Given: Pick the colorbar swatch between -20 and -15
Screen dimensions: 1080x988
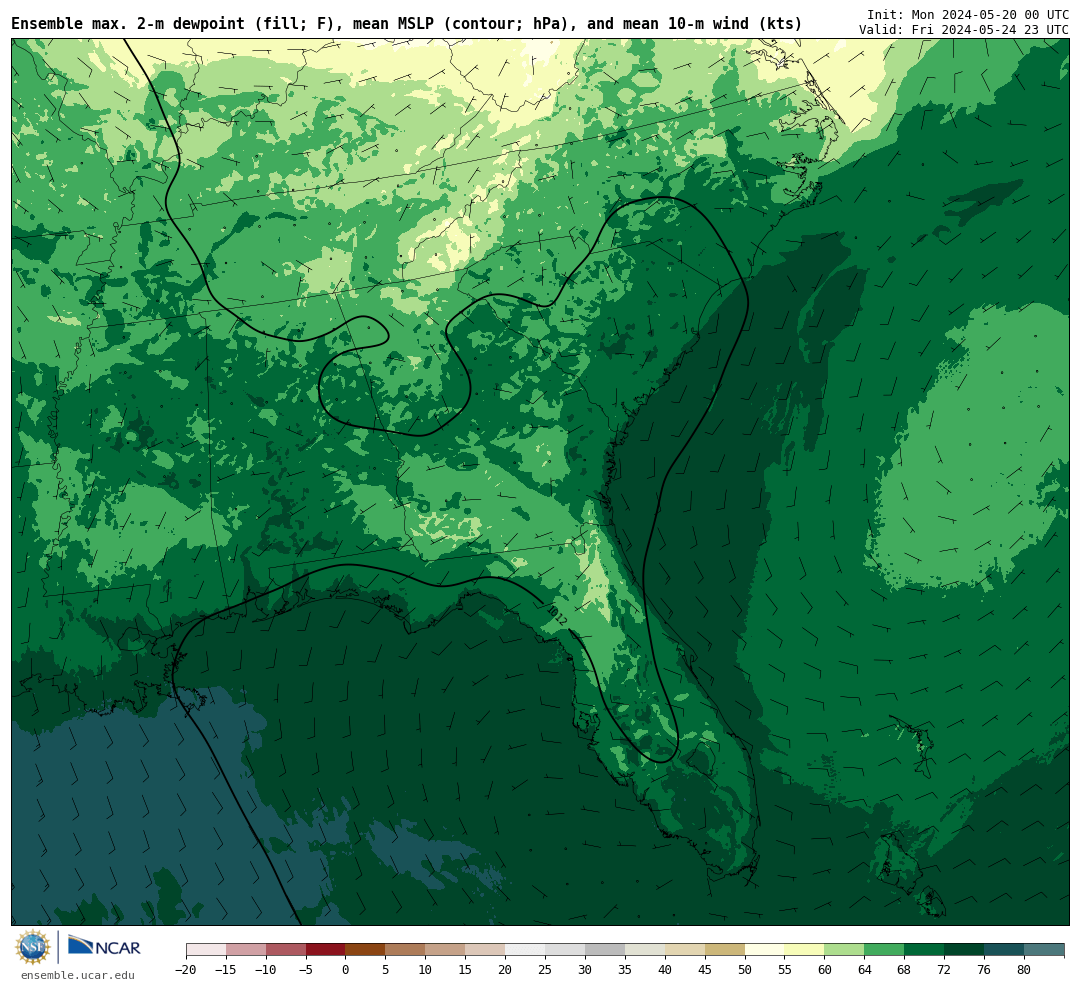Looking at the screenshot, I should (x=206, y=950).
